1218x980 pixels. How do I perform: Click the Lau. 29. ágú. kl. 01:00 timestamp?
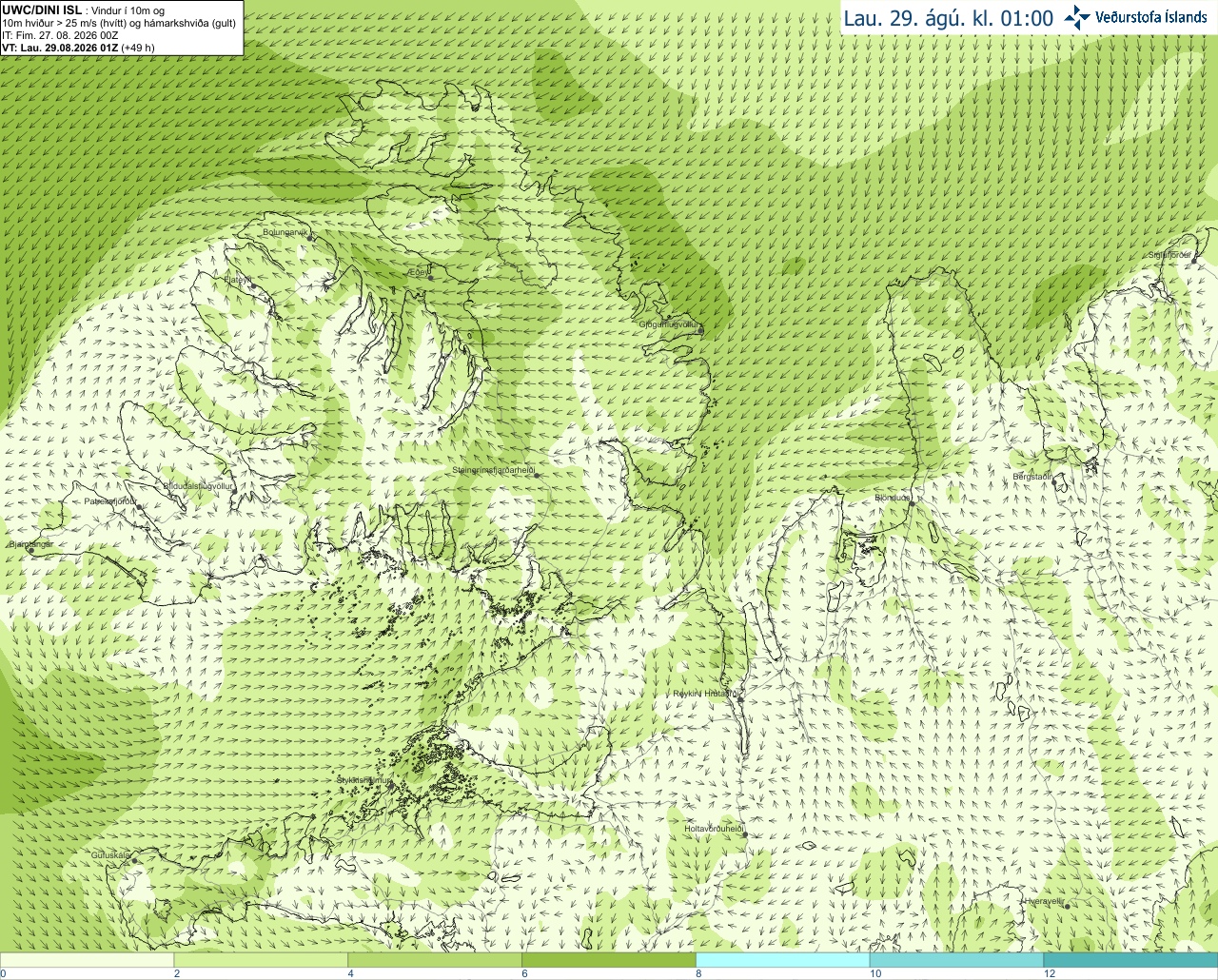pos(949,18)
